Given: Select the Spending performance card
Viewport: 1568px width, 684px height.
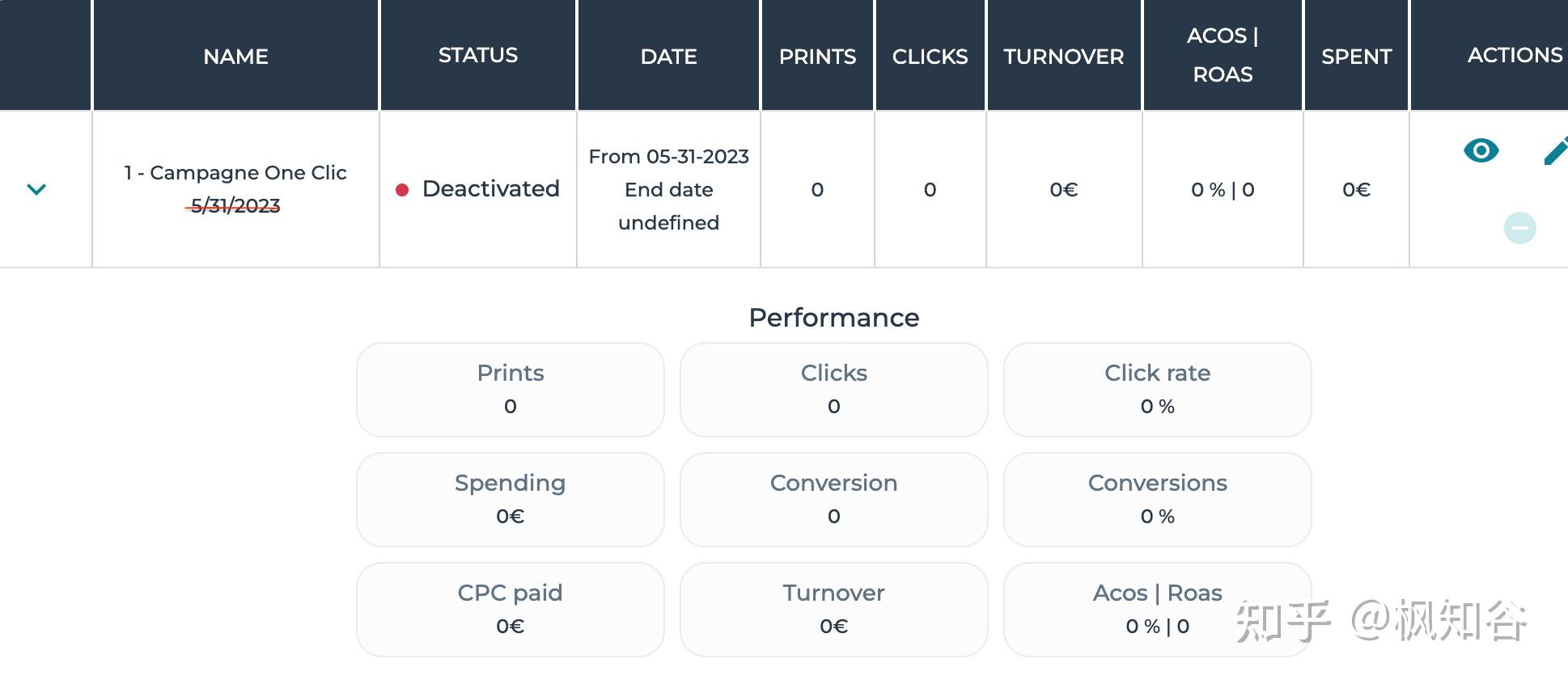Looking at the screenshot, I should (x=510, y=499).
